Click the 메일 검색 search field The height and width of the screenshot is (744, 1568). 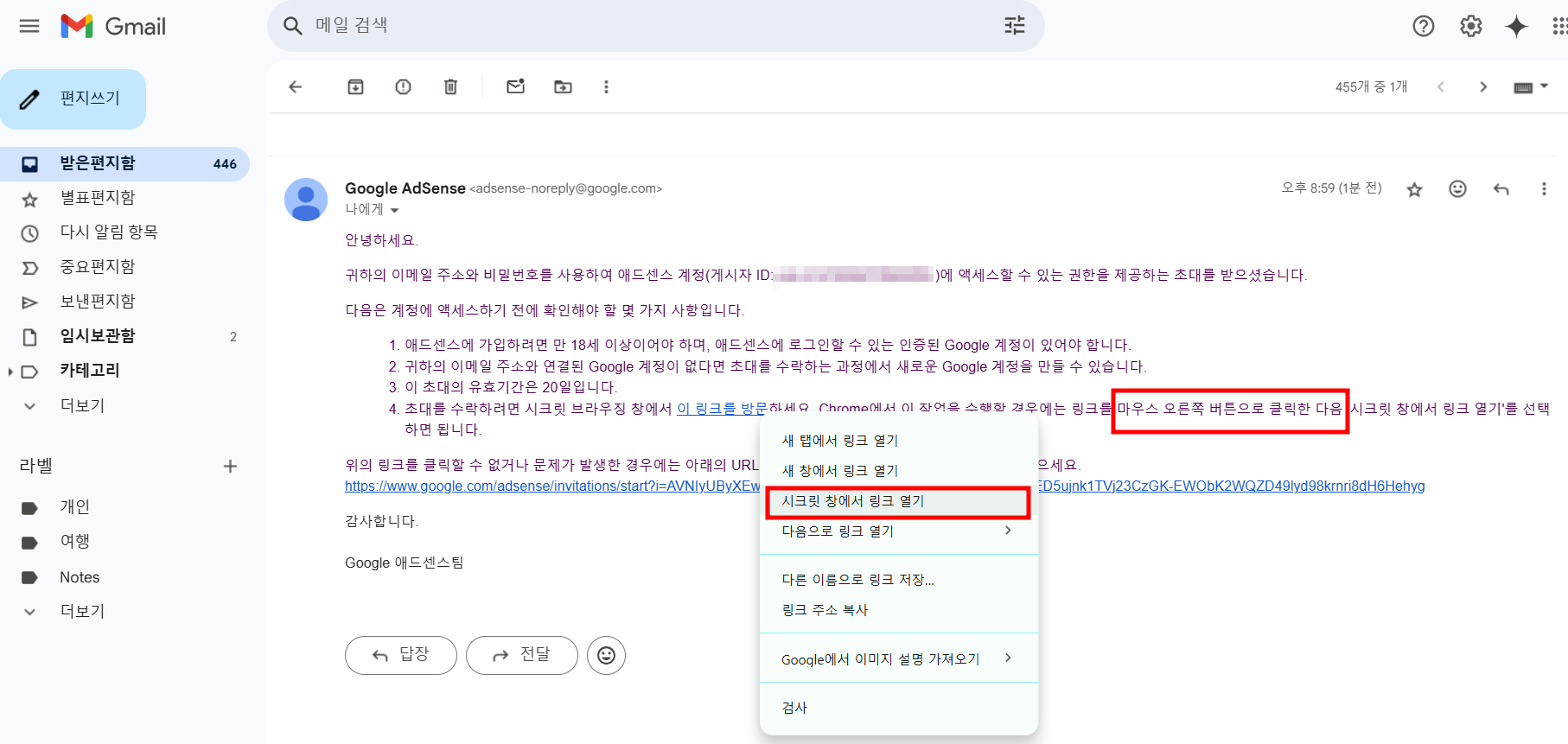pyautogui.click(x=655, y=26)
